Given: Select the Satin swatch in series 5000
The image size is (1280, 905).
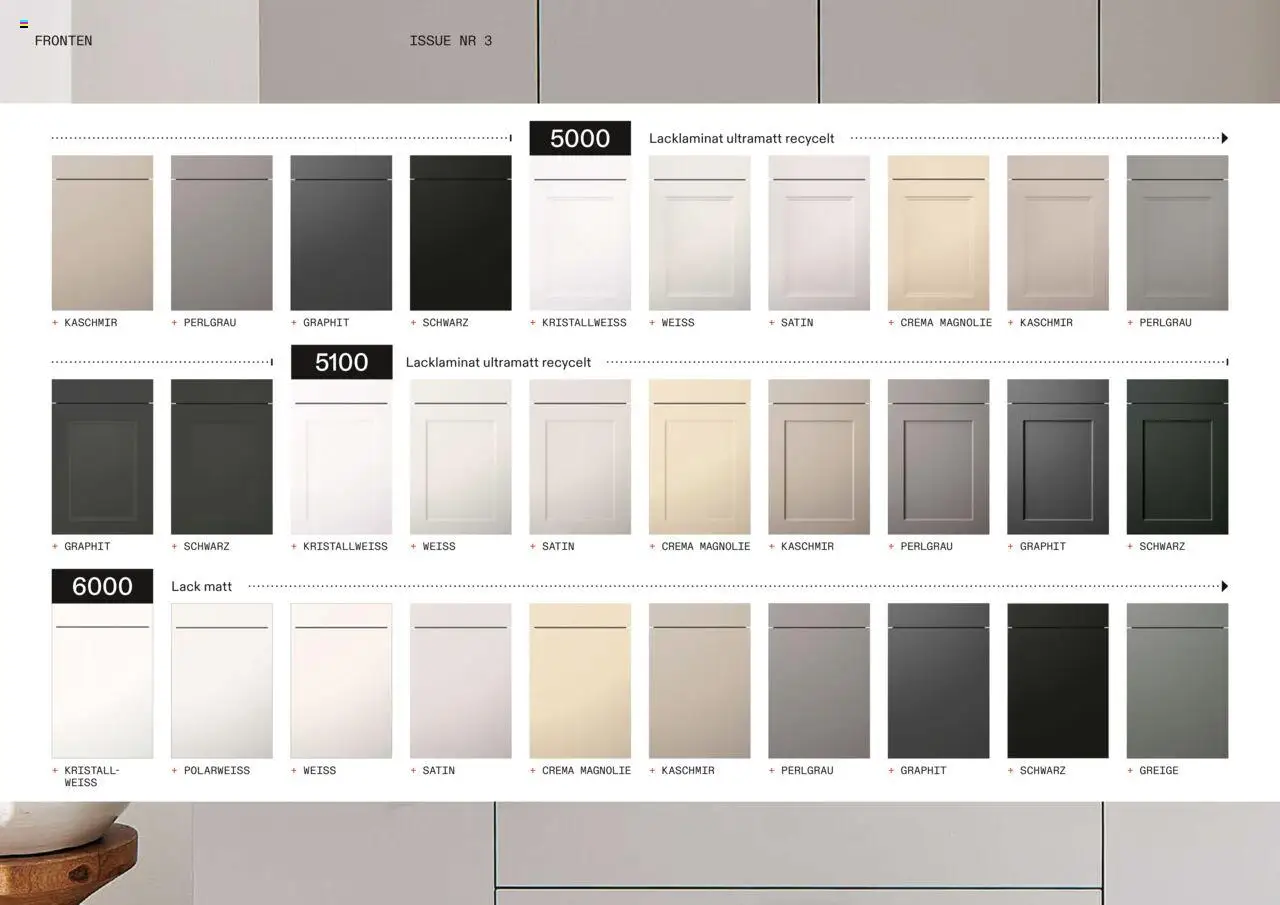Looking at the screenshot, I should point(819,232).
